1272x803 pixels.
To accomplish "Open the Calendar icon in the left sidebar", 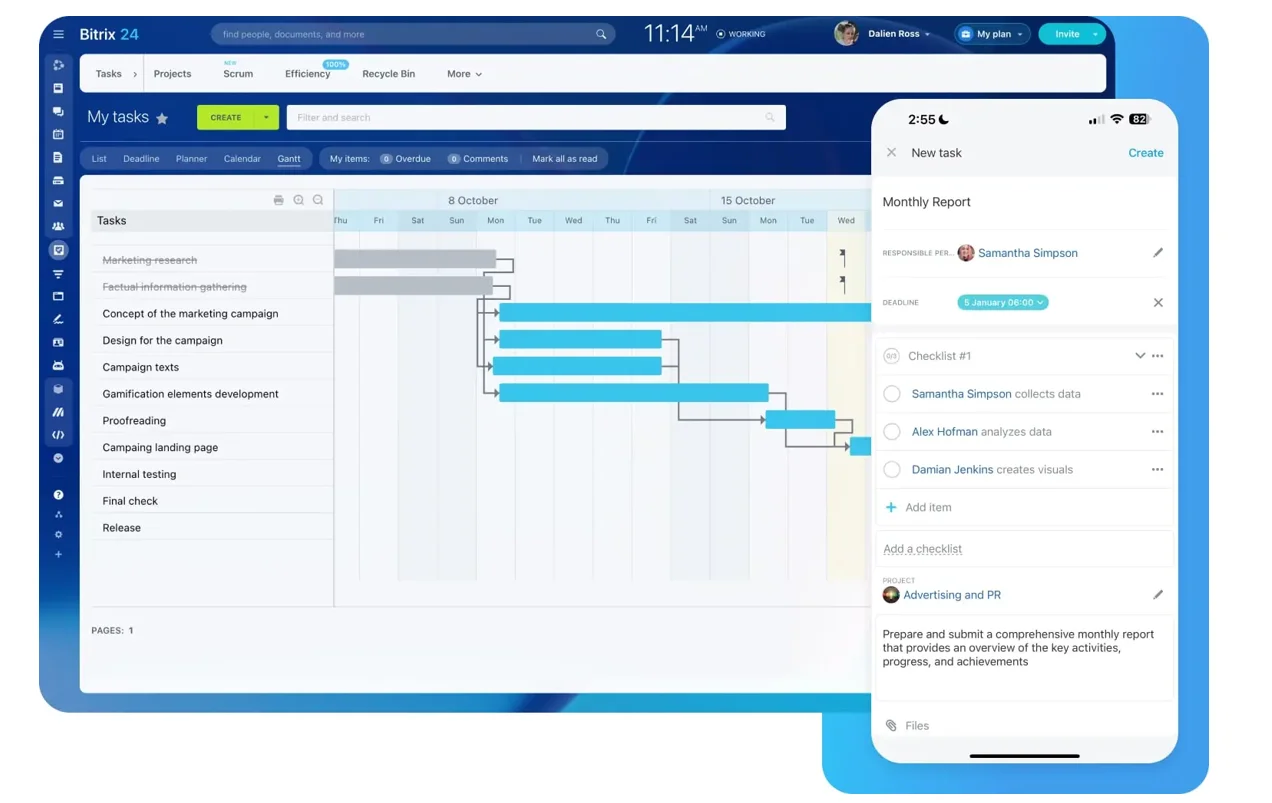I will [58, 134].
